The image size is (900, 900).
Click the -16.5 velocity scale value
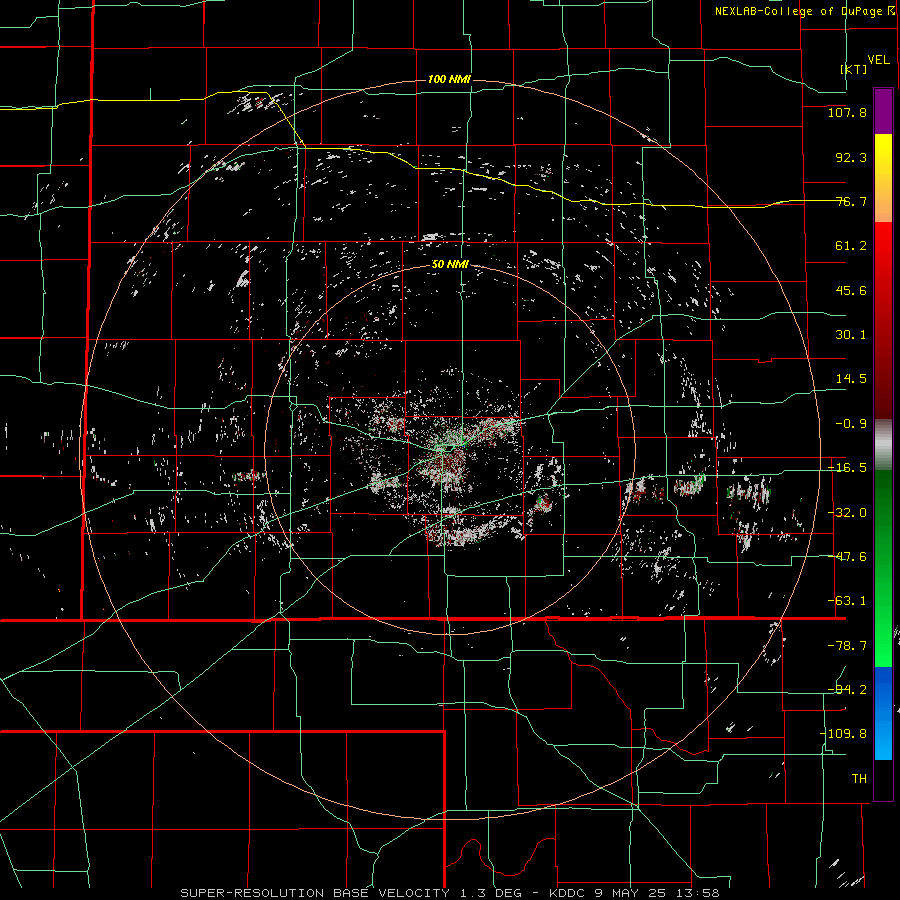click(847, 468)
